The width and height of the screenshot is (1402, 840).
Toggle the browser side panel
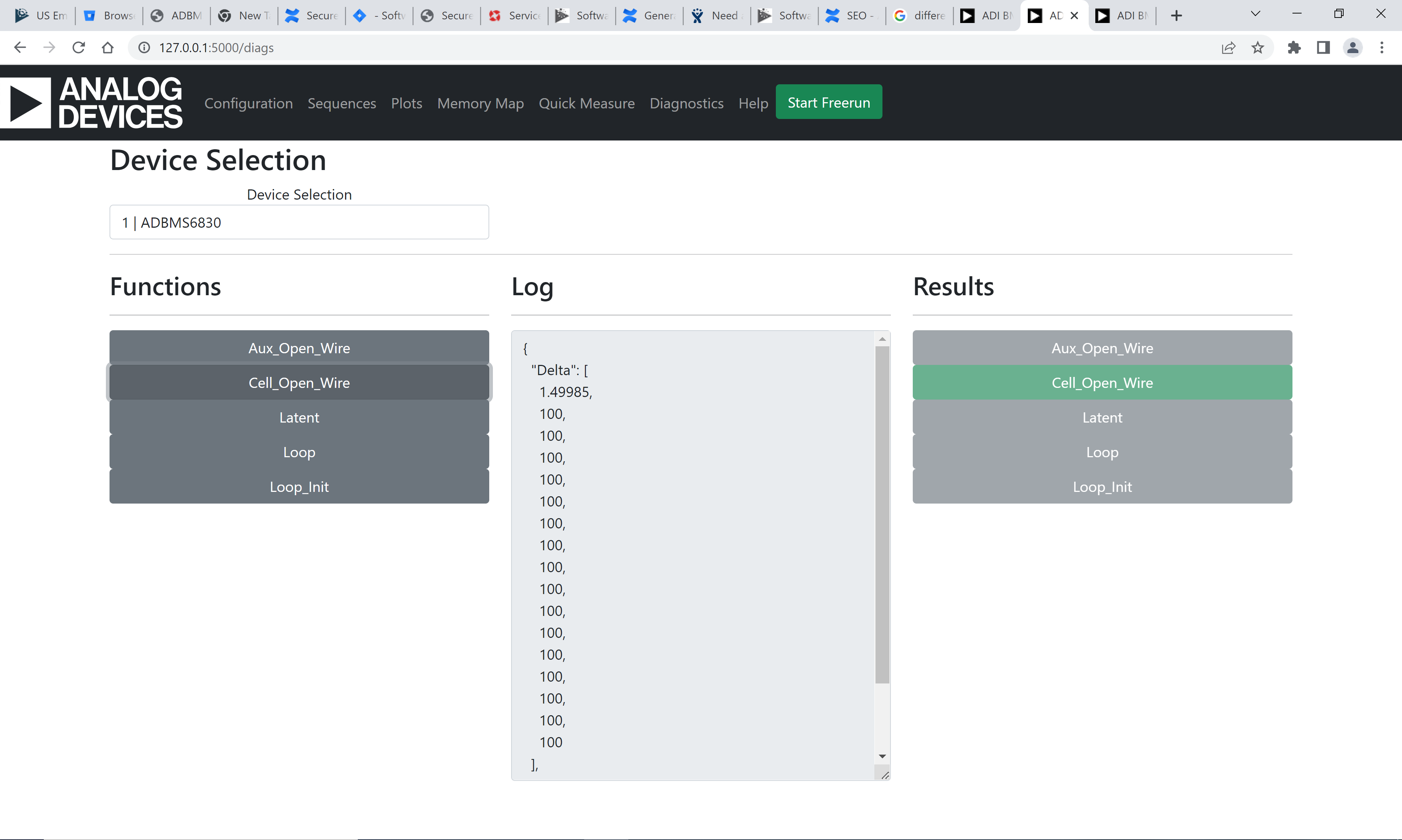(x=1323, y=47)
